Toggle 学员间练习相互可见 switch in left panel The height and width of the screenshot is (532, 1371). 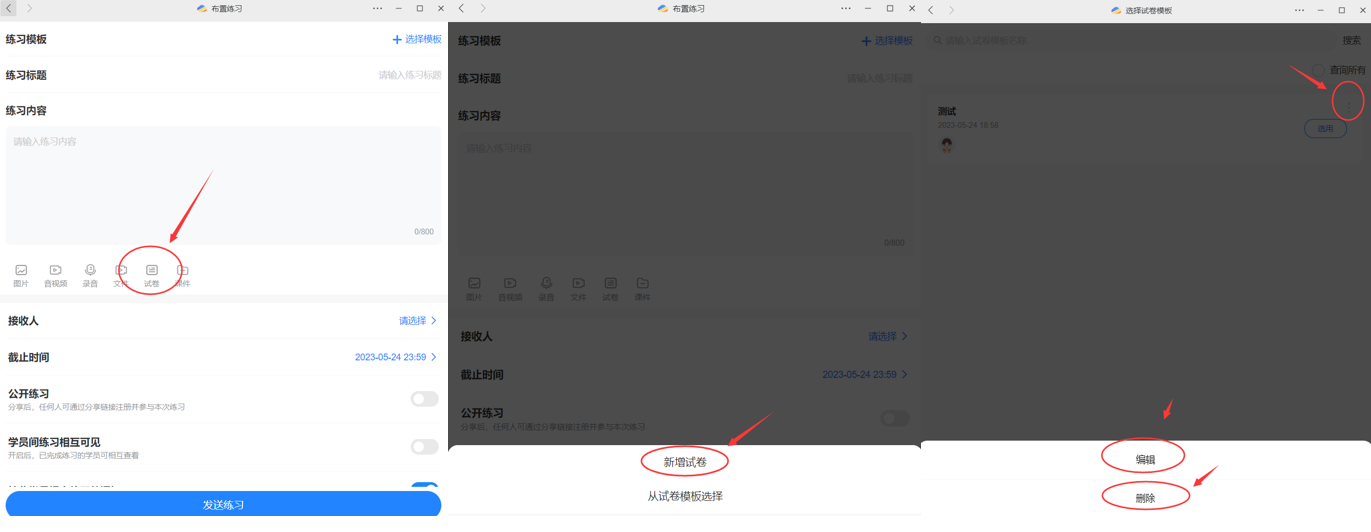click(424, 447)
